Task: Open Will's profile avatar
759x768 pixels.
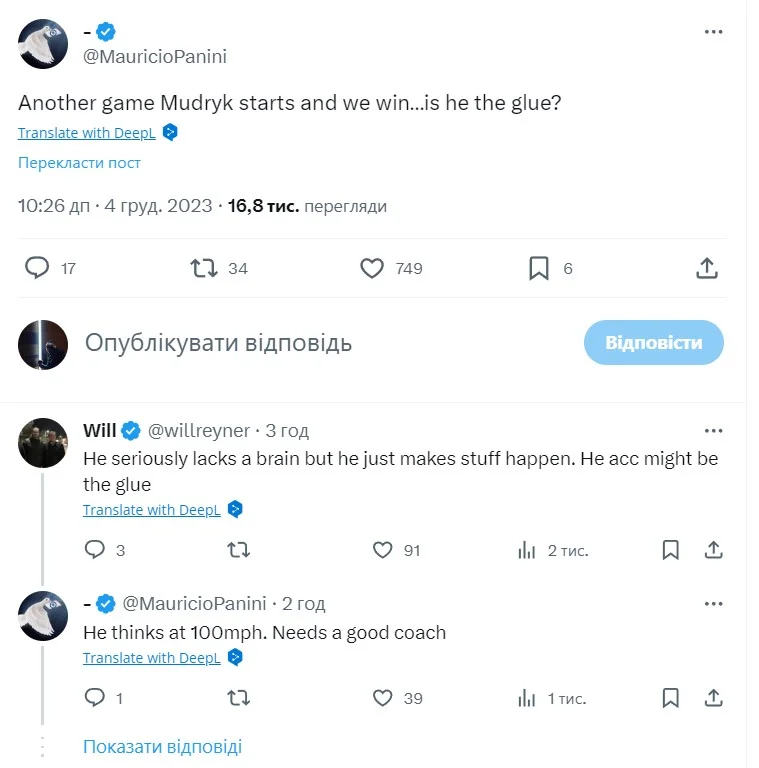Action: (43, 442)
